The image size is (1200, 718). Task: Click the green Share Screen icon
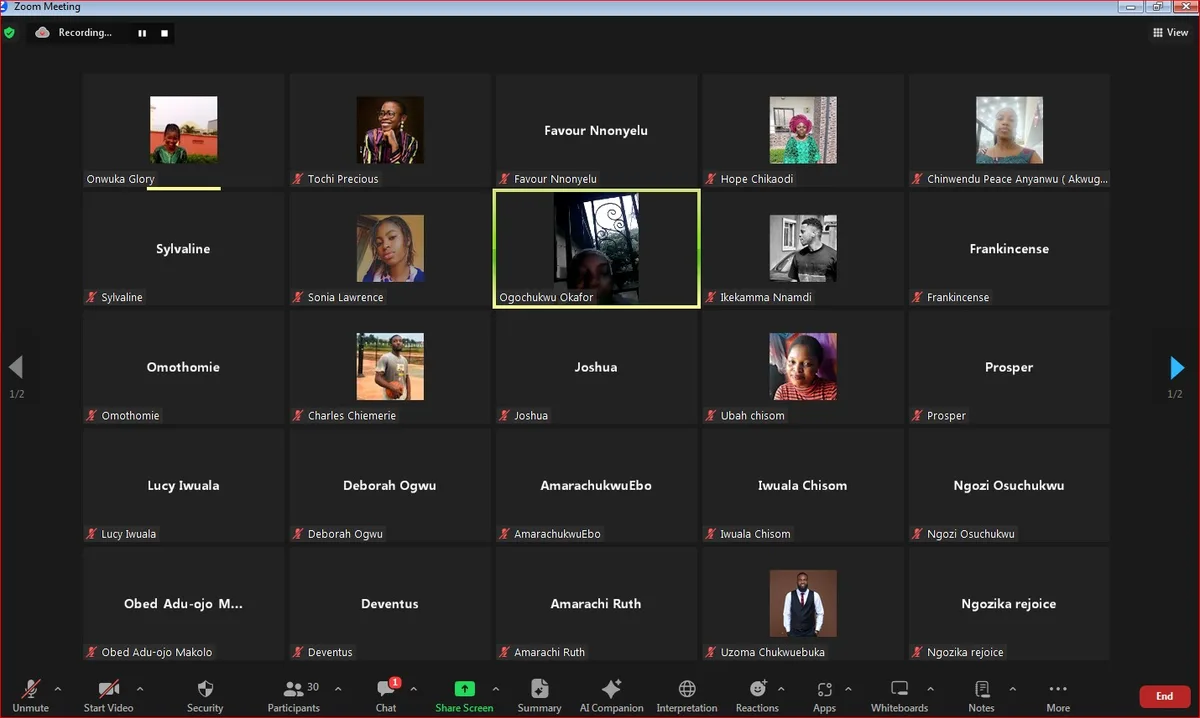pos(464,688)
